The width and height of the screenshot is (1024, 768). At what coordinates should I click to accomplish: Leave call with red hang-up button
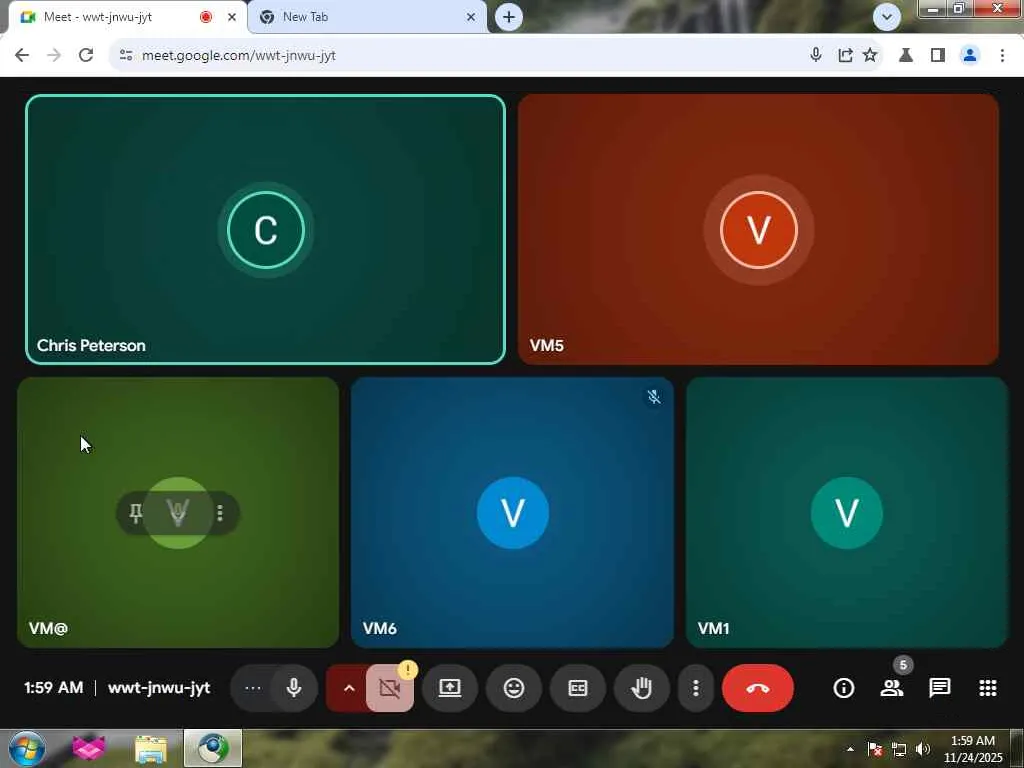758,688
